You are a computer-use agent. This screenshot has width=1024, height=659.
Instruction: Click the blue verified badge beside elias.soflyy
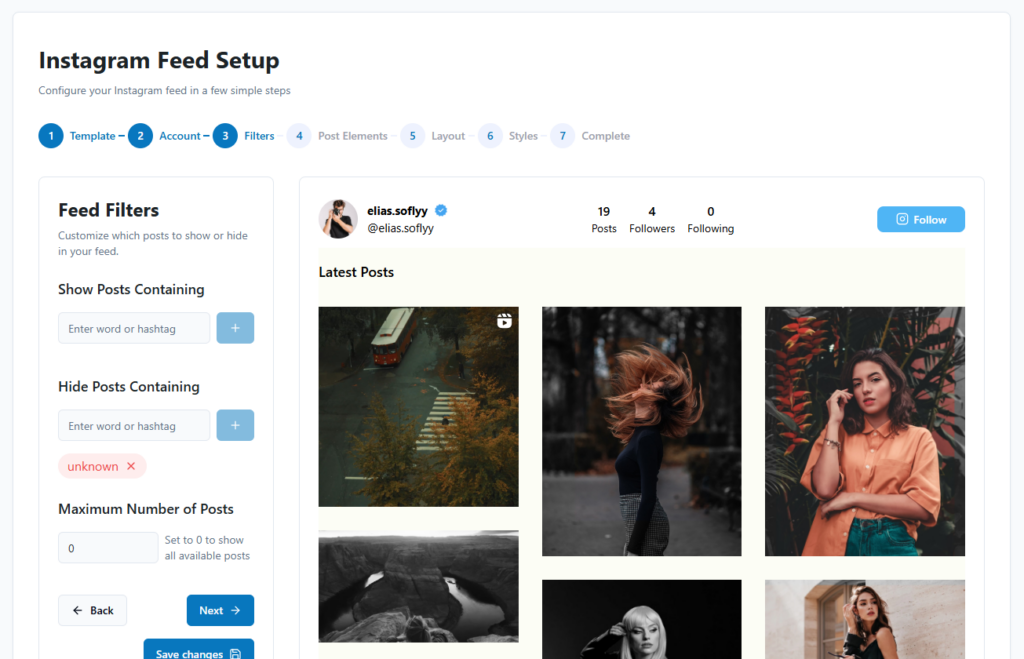[441, 210]
